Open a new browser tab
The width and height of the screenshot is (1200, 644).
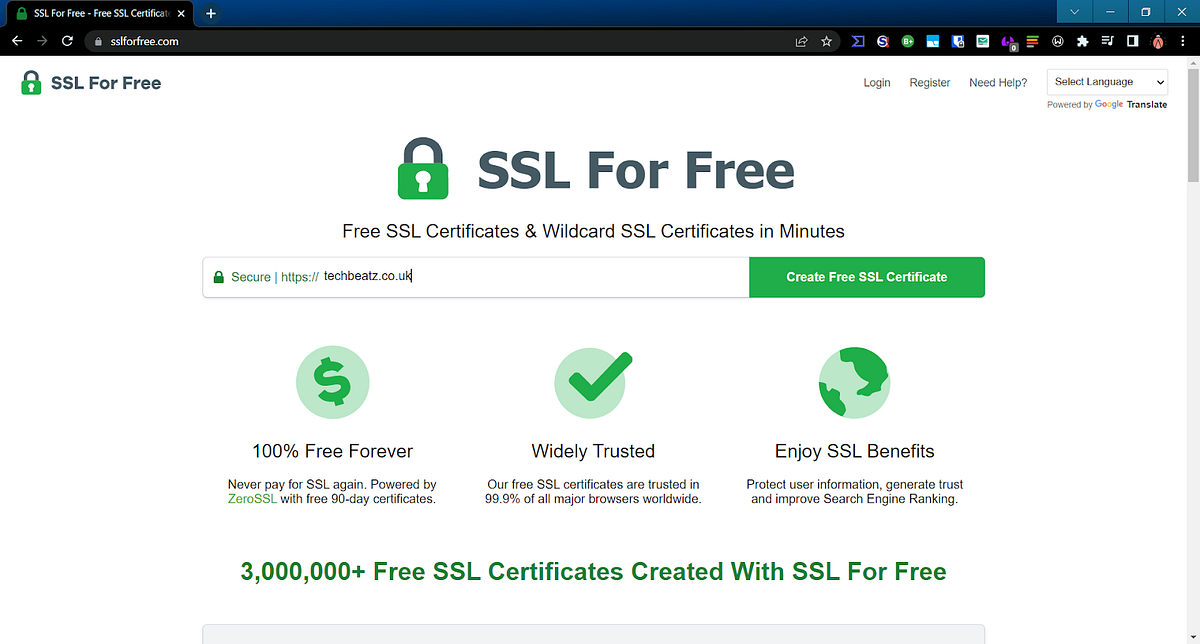(x=210, y=13)
